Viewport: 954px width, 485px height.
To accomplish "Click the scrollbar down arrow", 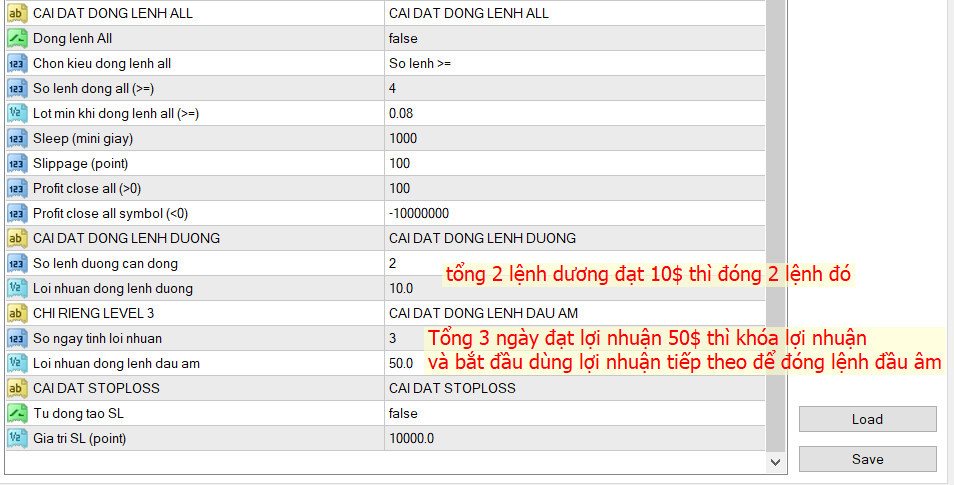I will tap(775, 462).
